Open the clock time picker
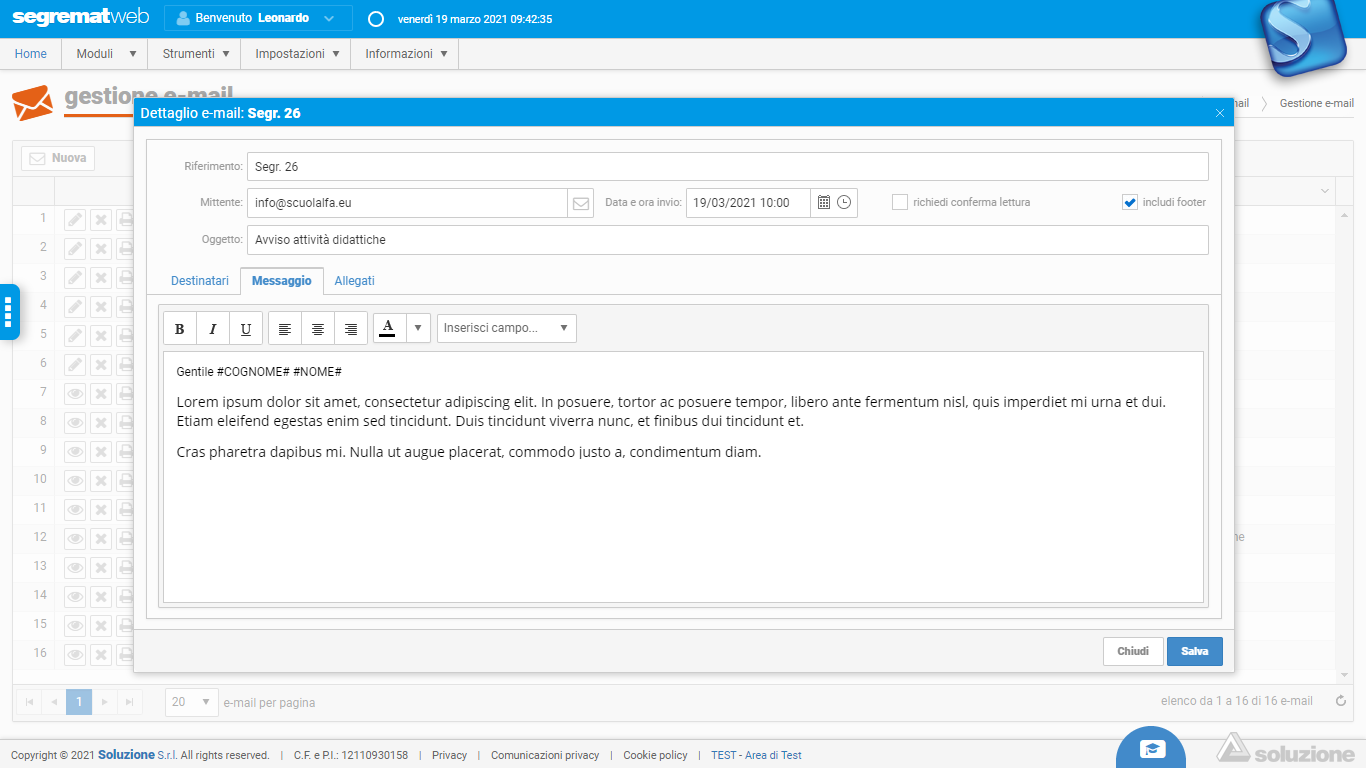This screenshot has height=768, width=1366. point(845,203)
